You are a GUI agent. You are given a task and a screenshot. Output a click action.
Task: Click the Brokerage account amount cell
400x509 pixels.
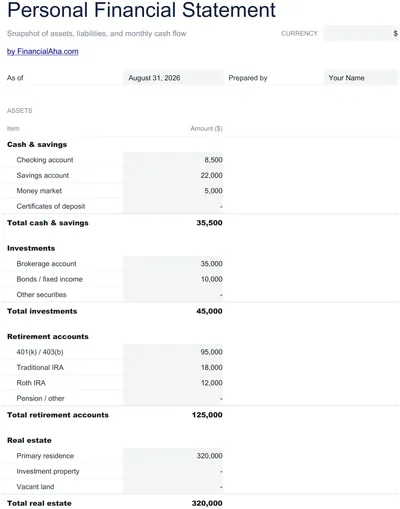[x=173, y=264]
